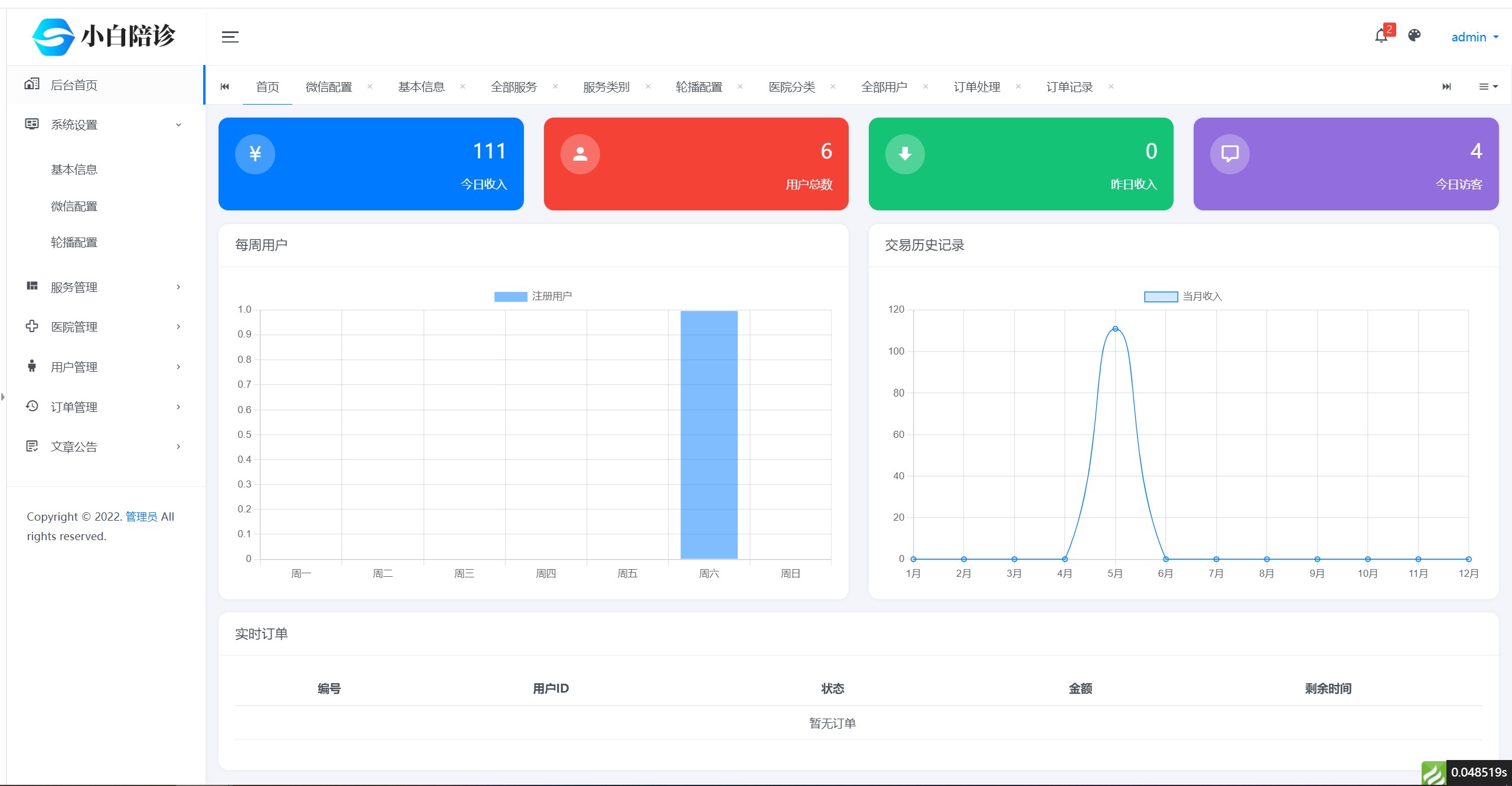
Task: Click the 周六 bar in weekly chart
Action: coord(709,434)
